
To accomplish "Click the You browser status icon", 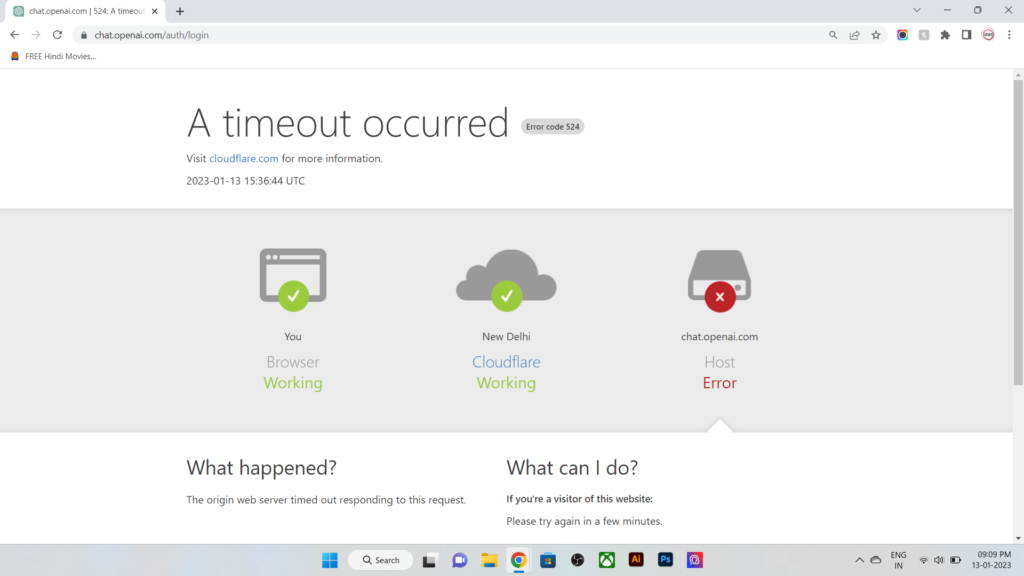I will pos(293,280).
